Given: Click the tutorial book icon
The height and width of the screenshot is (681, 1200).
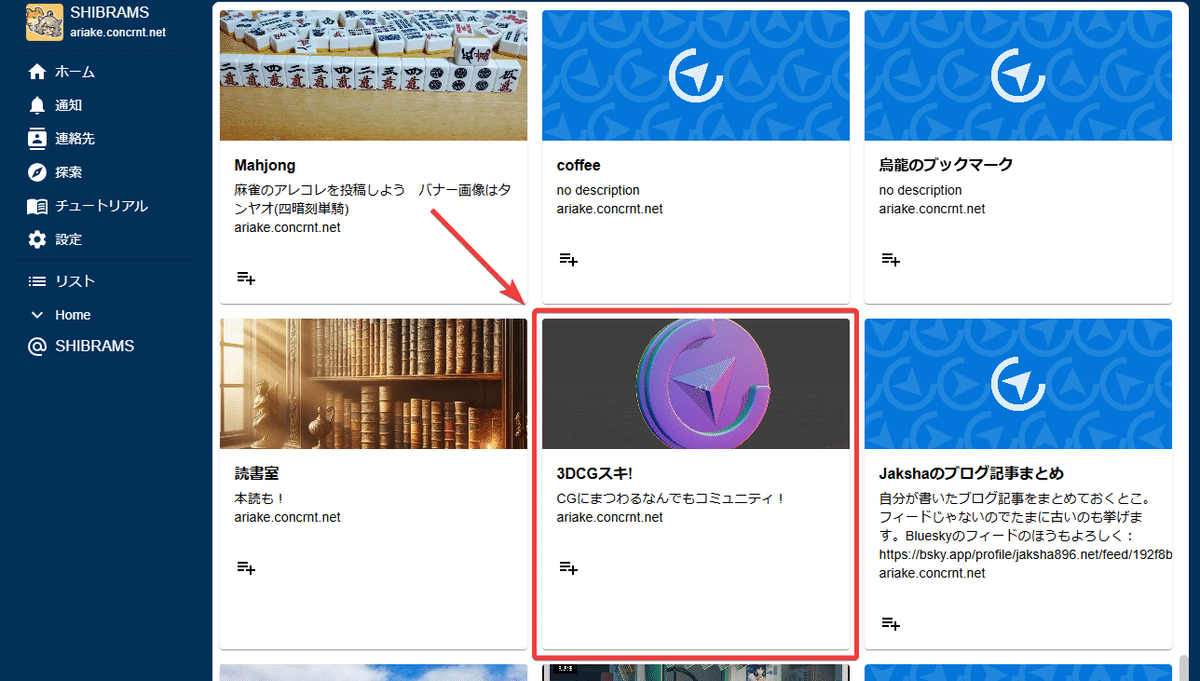Looking at the screenshot, I should 37,206.
